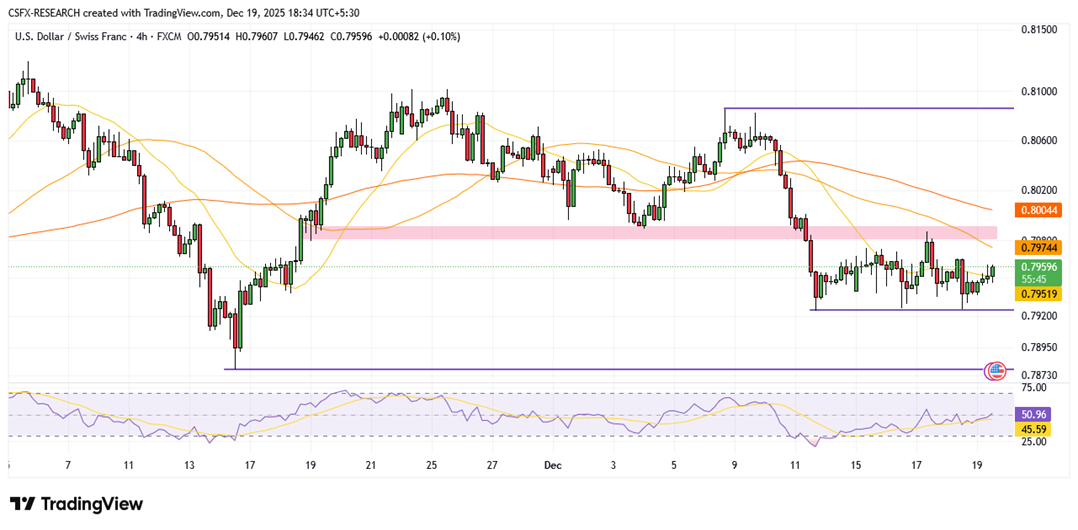Click the currency flag icon on price axis
This screenshot has width=1078, height=530.
(x=995, y=370)
